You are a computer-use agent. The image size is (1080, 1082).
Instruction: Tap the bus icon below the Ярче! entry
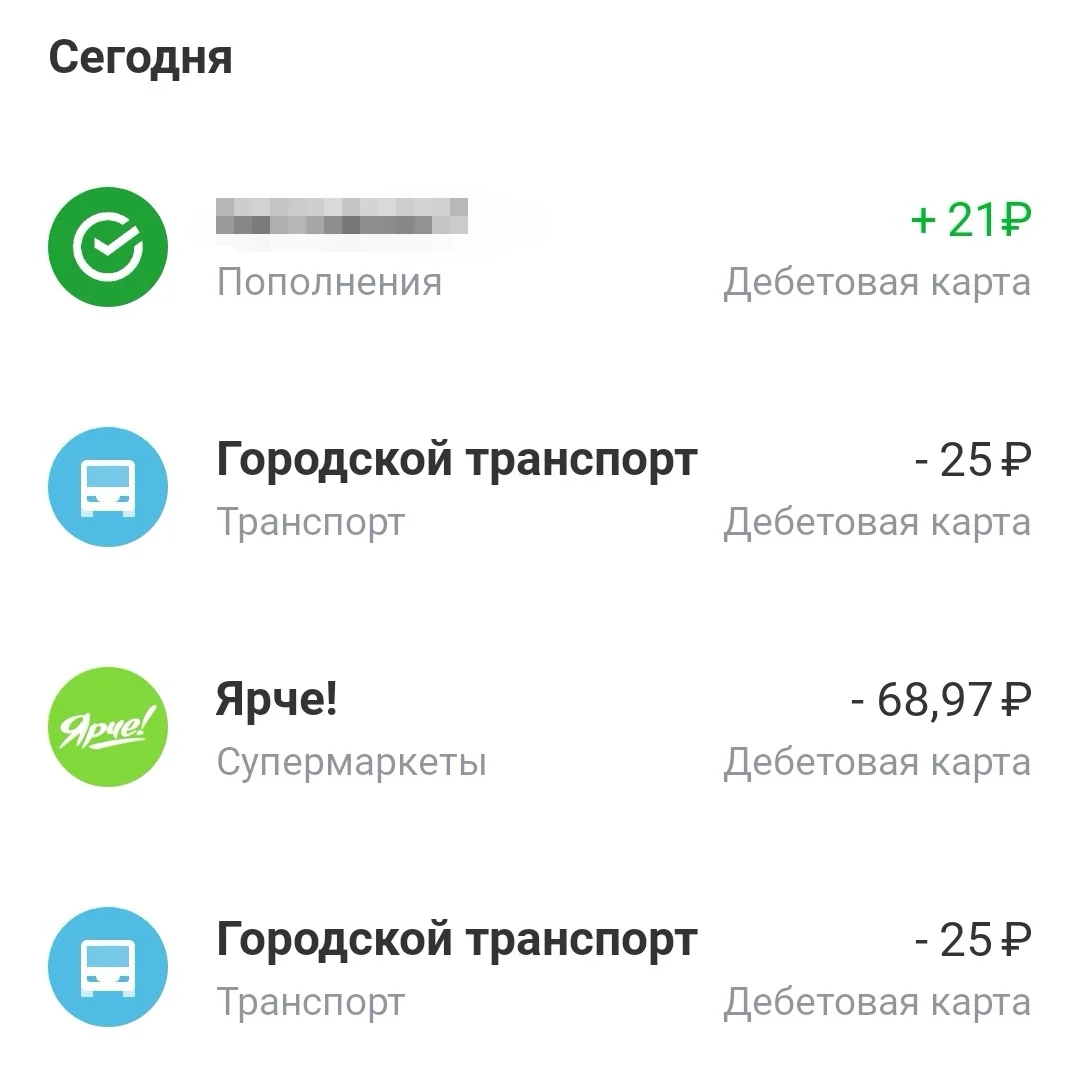tap(108, 966)
